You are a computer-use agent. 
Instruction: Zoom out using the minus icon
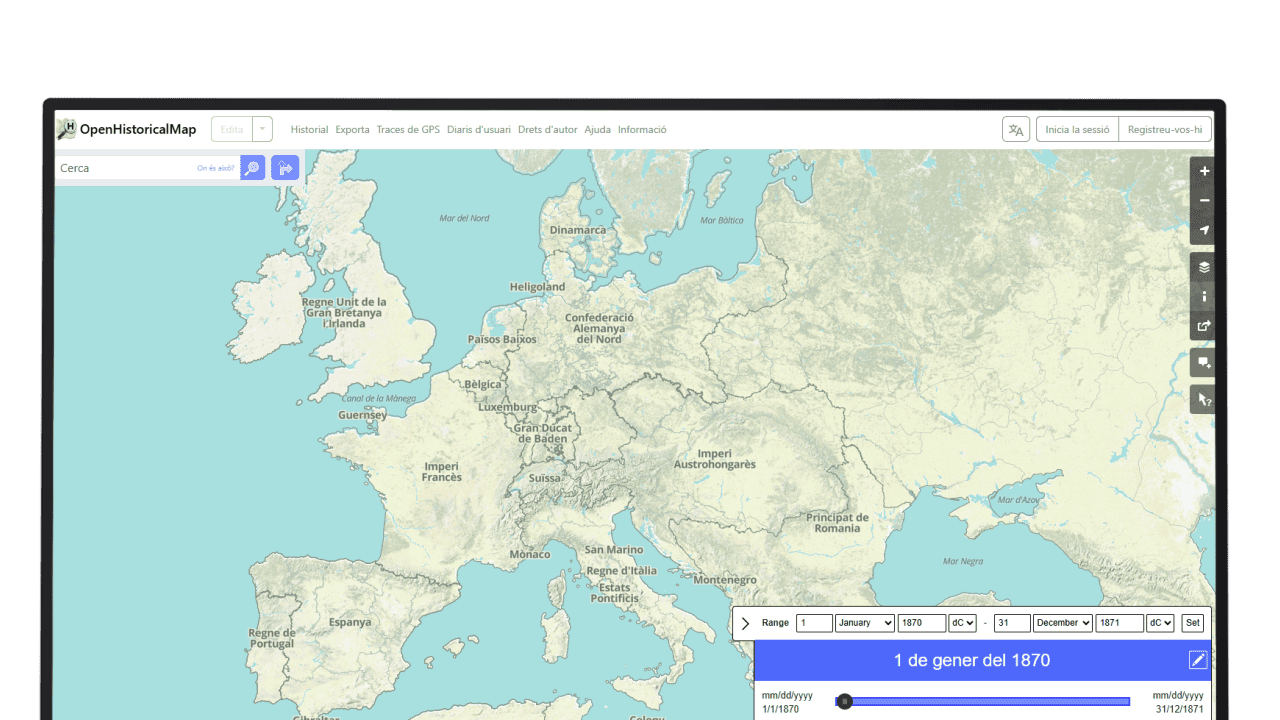pos(1203,200)
